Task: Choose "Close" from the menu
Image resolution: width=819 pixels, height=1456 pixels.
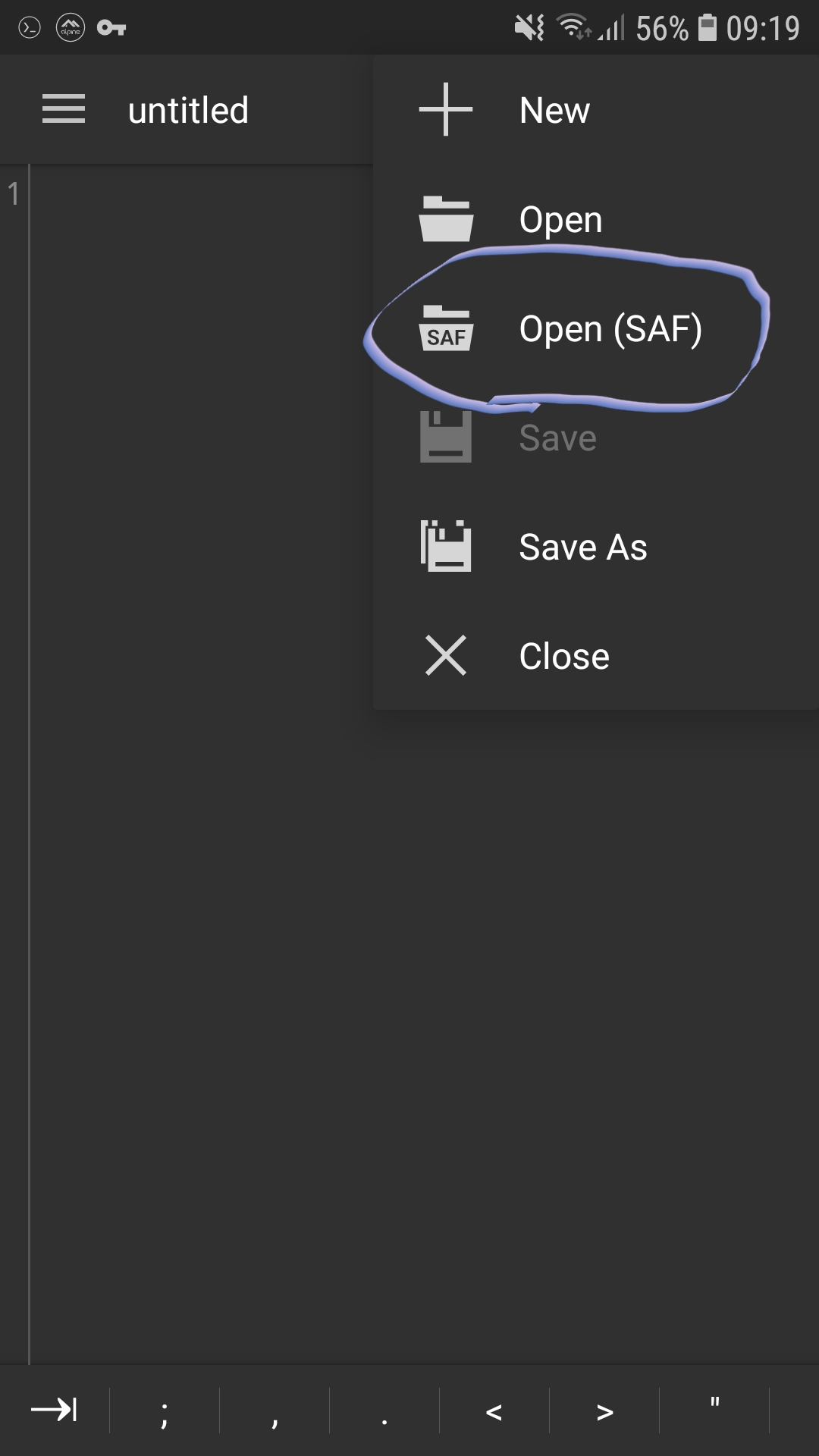Action: click(x=563, y=655)
